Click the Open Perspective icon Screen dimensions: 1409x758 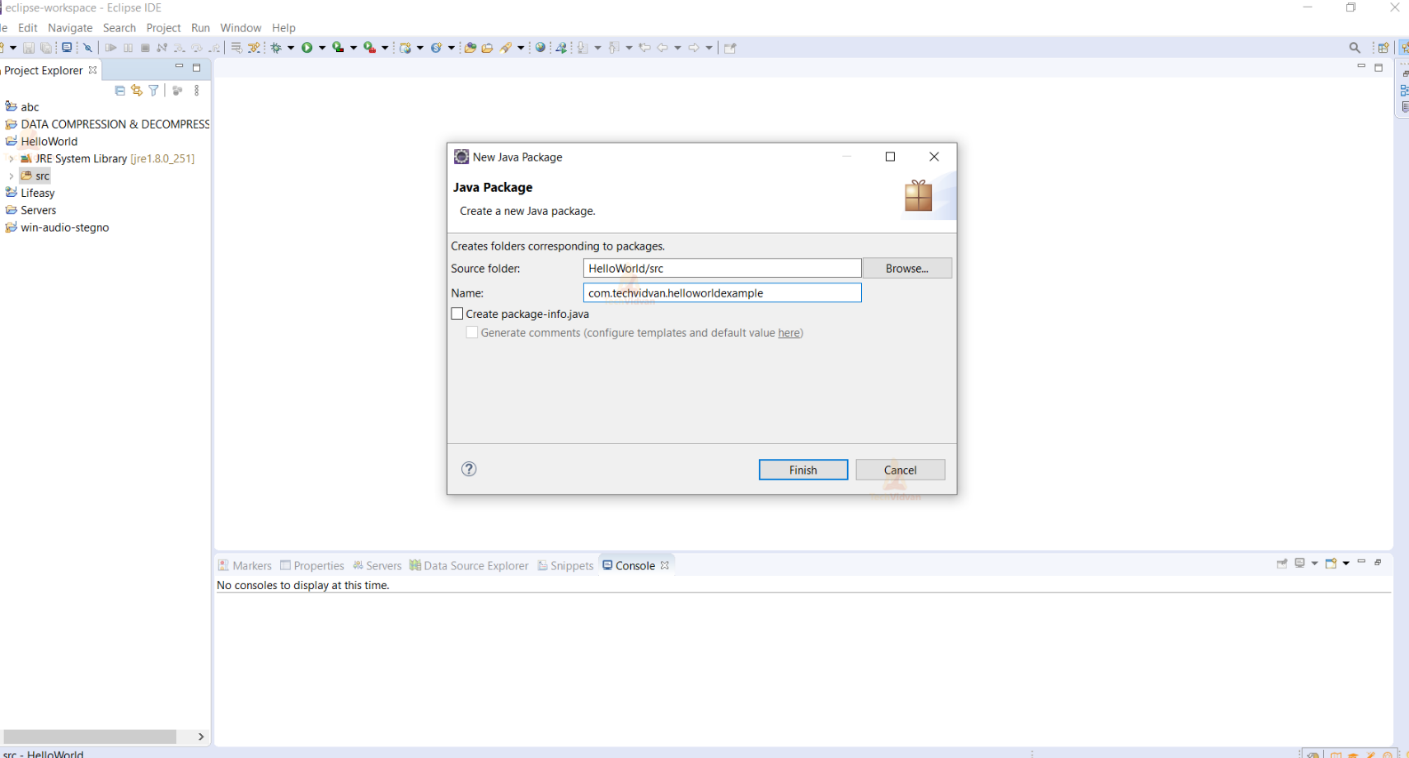[x=1383, y=48]
